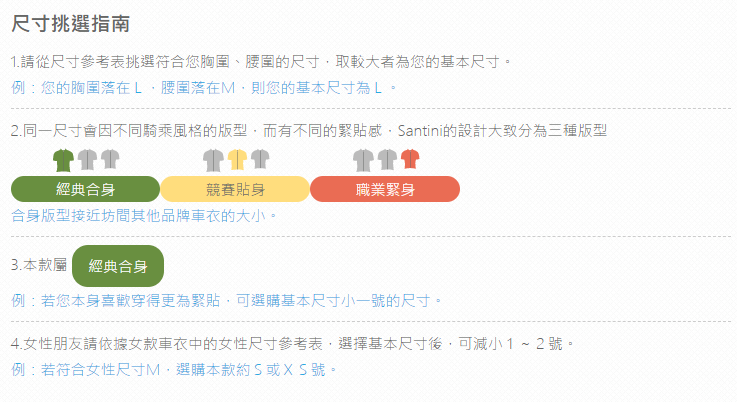This screenshot has width=737, height=402.
Task: Click the yellow jersey icon above 競賽貼身
Action: coord(237,159)
